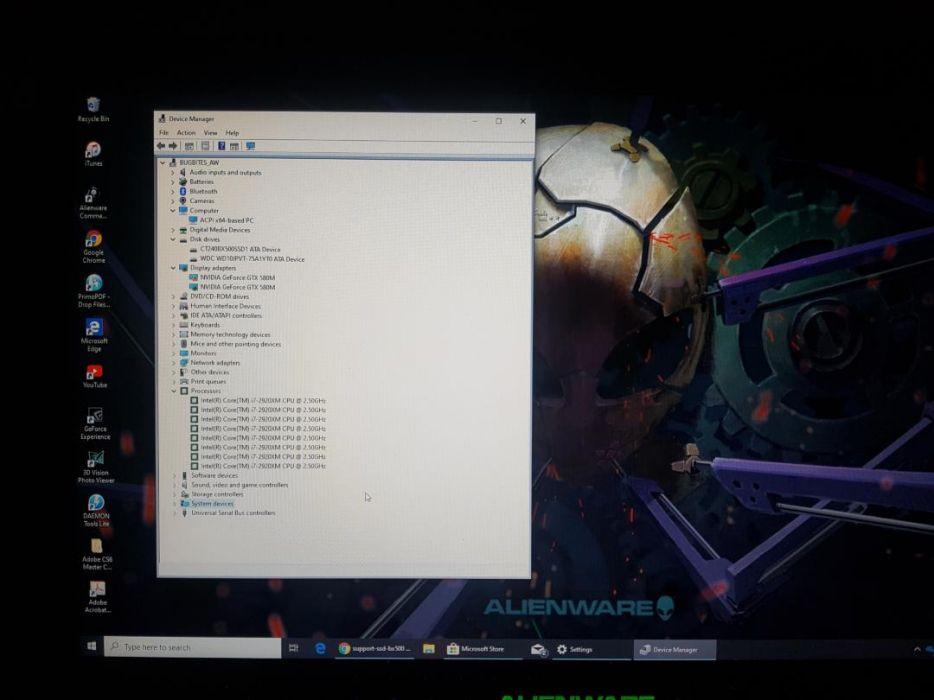This screenshot has width=934, height=700.
Task: Open the View menu
Action: (x=209, y=132)
